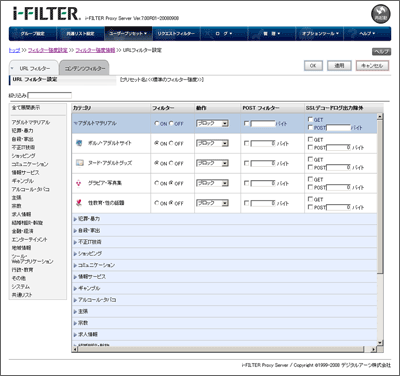The height and width of the screenshot is (376, 400).
Task: Click the キャンセル button
Action: [372, 66]
